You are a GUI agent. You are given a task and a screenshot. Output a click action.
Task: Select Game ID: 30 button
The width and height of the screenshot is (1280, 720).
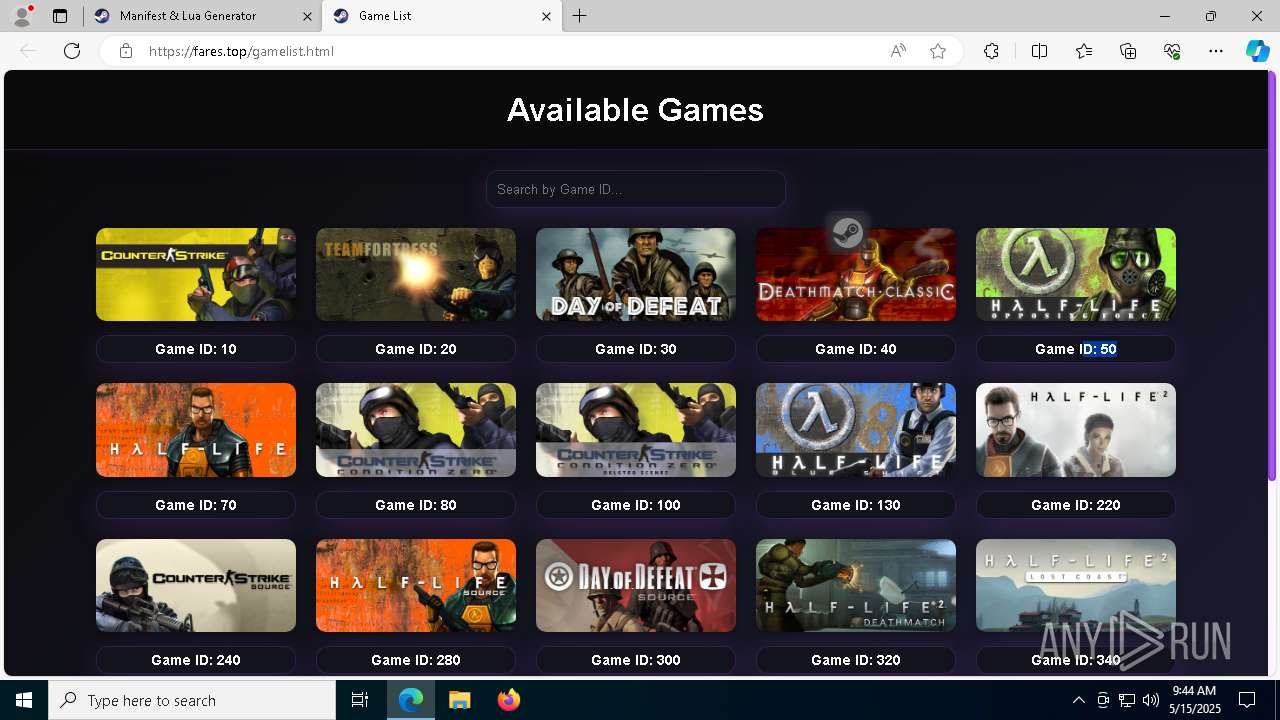[636, 349]
